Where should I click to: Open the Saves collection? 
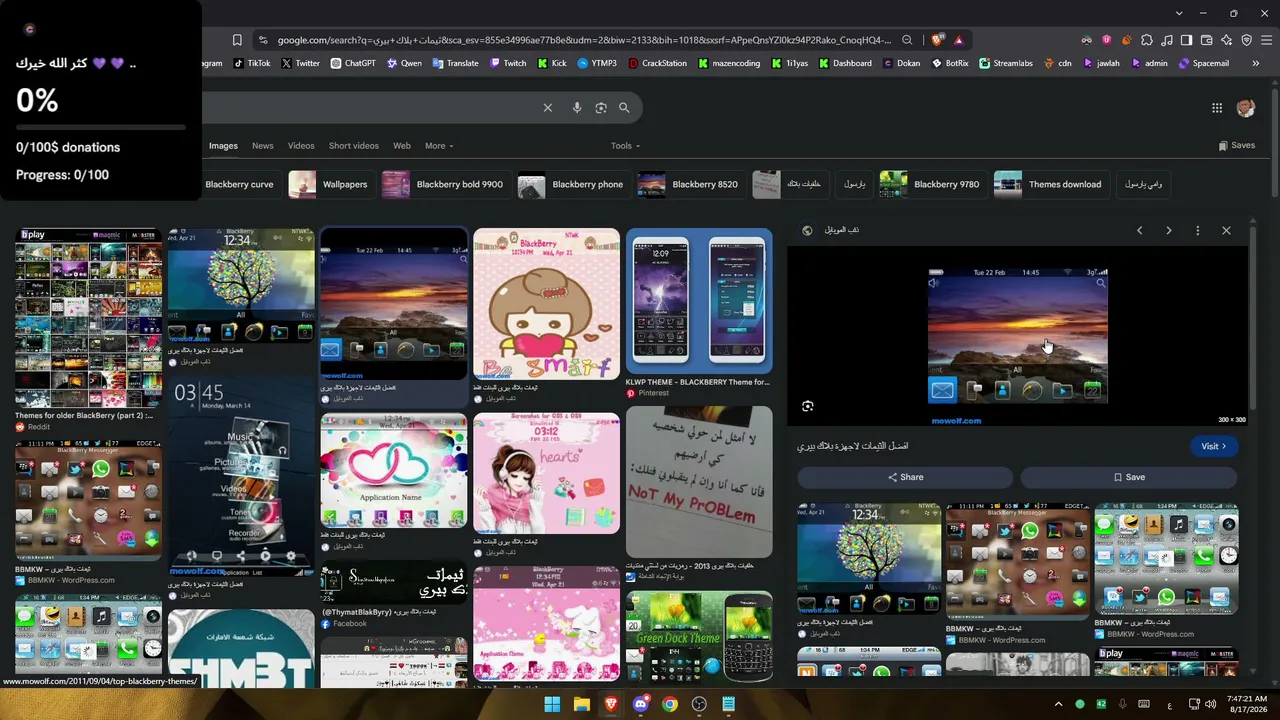[1237, 145]
